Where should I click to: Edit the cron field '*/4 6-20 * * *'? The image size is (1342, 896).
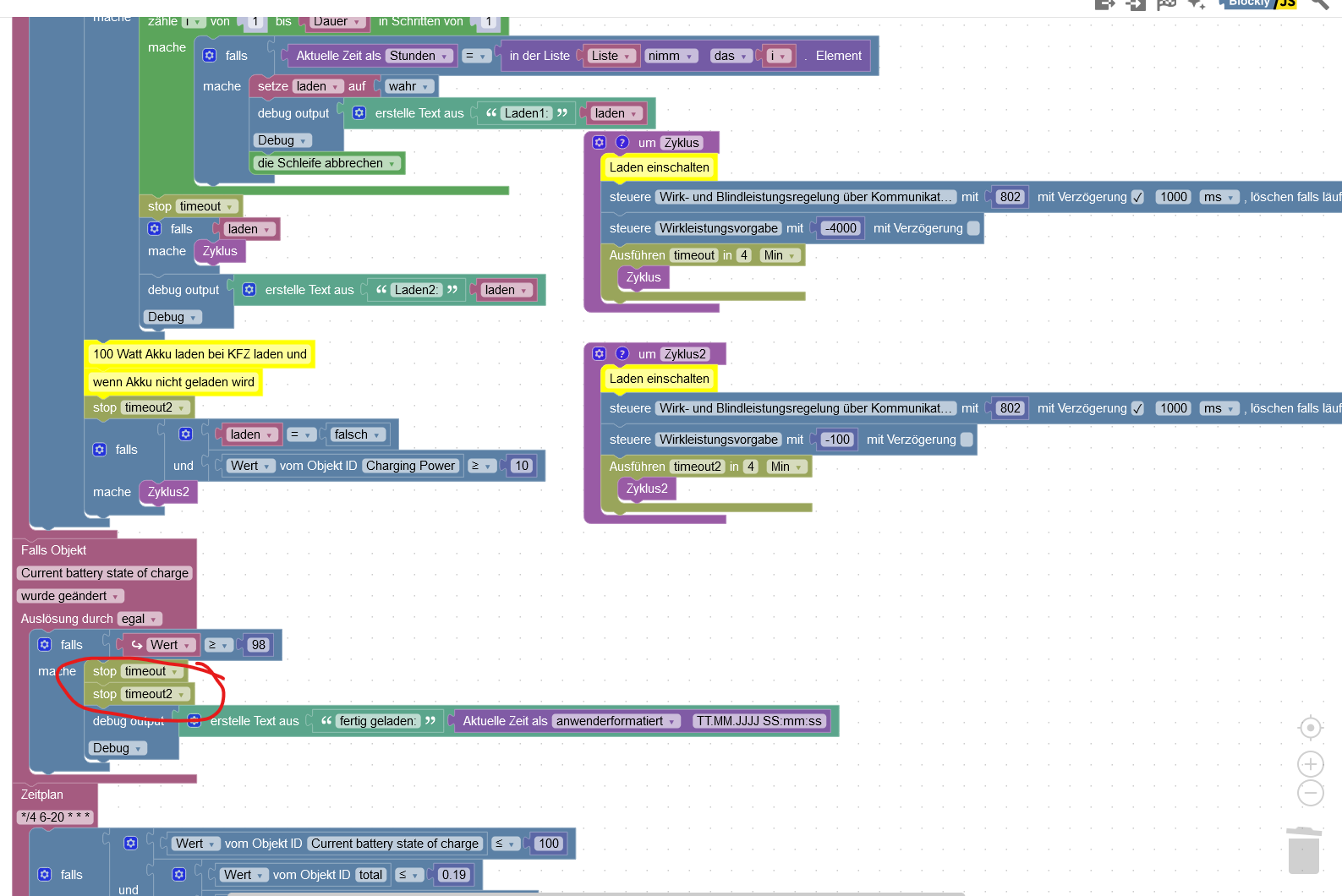(55, 817)
